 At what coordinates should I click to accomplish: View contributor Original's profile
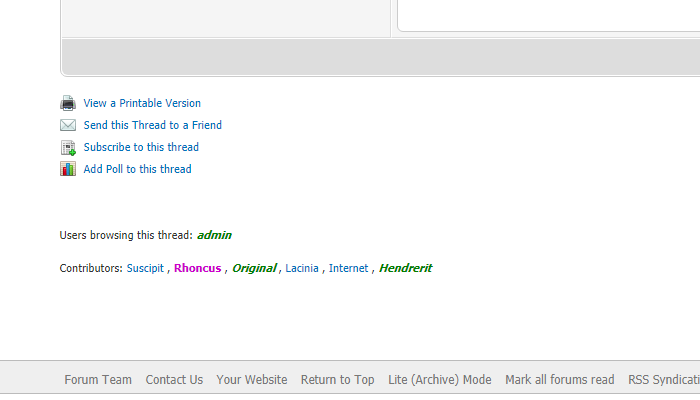pyautogui.click(x=255, y=268)
